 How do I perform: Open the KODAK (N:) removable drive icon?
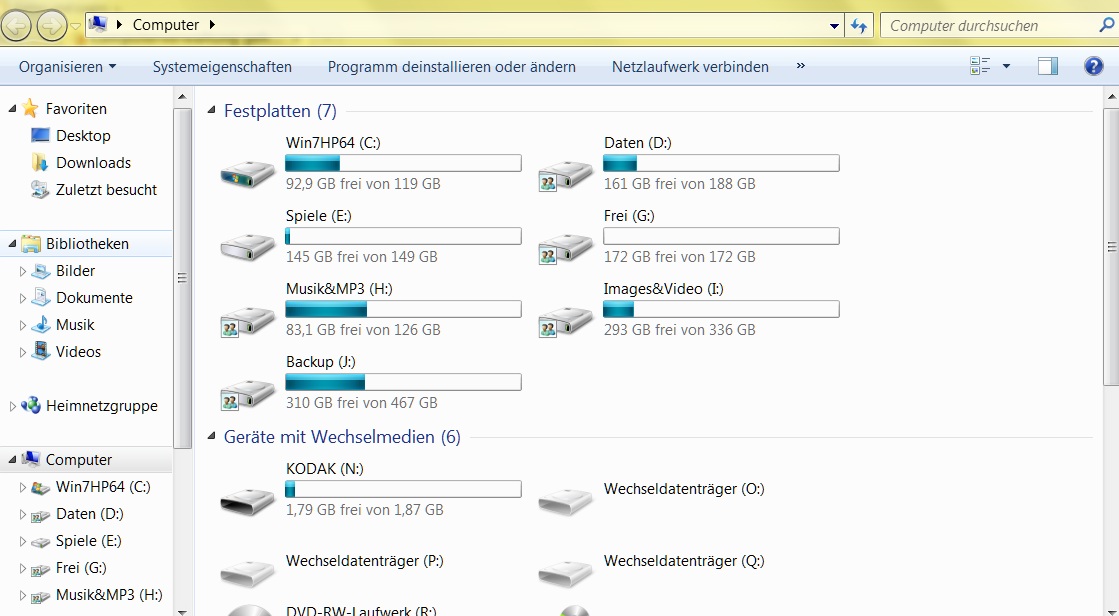click(x=248, y=500)
